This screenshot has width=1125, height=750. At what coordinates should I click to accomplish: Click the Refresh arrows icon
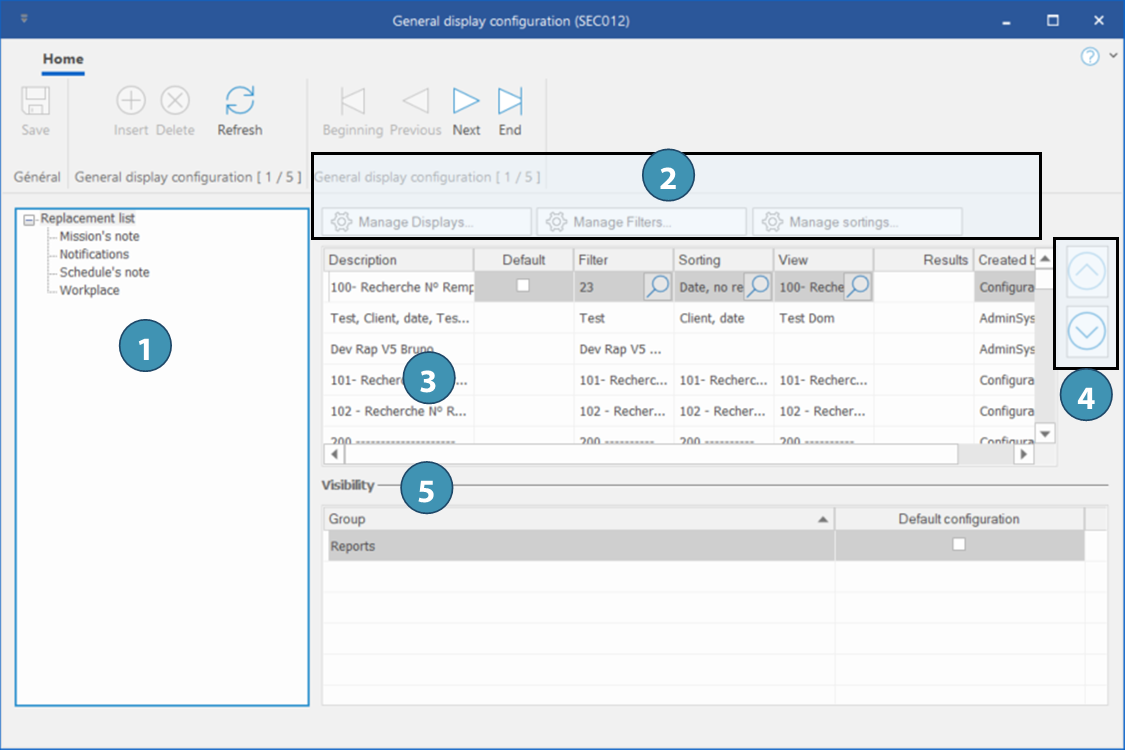239,102
